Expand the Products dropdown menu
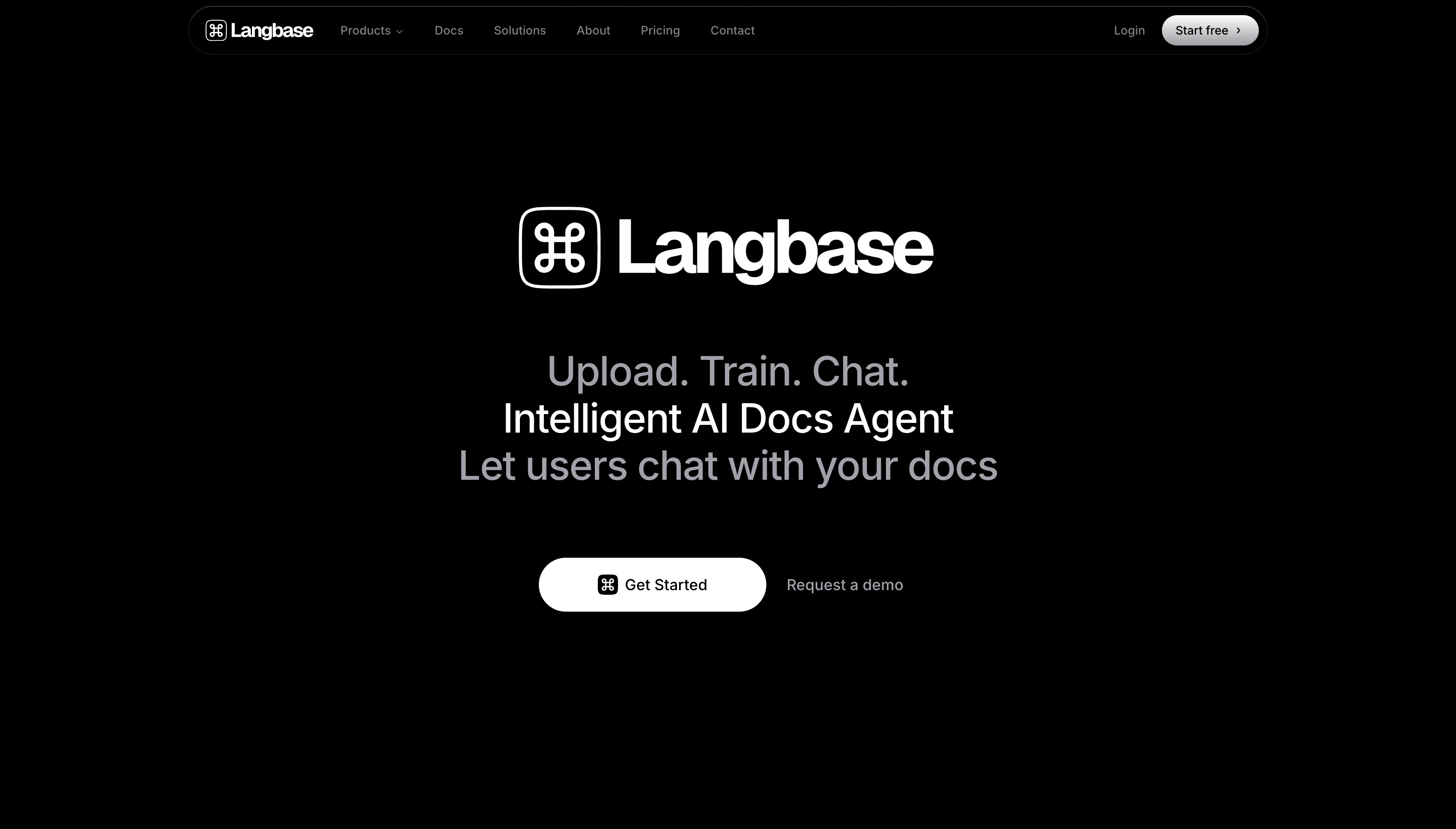Image resolution: width=1456 pixels, height=829 pixels. (x=371, y=30)
